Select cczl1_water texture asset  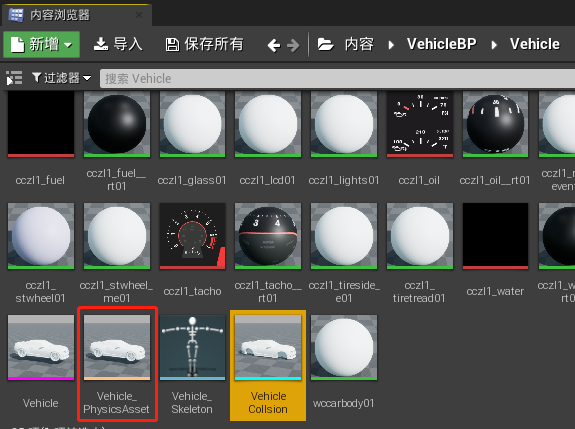coord(495,253)
